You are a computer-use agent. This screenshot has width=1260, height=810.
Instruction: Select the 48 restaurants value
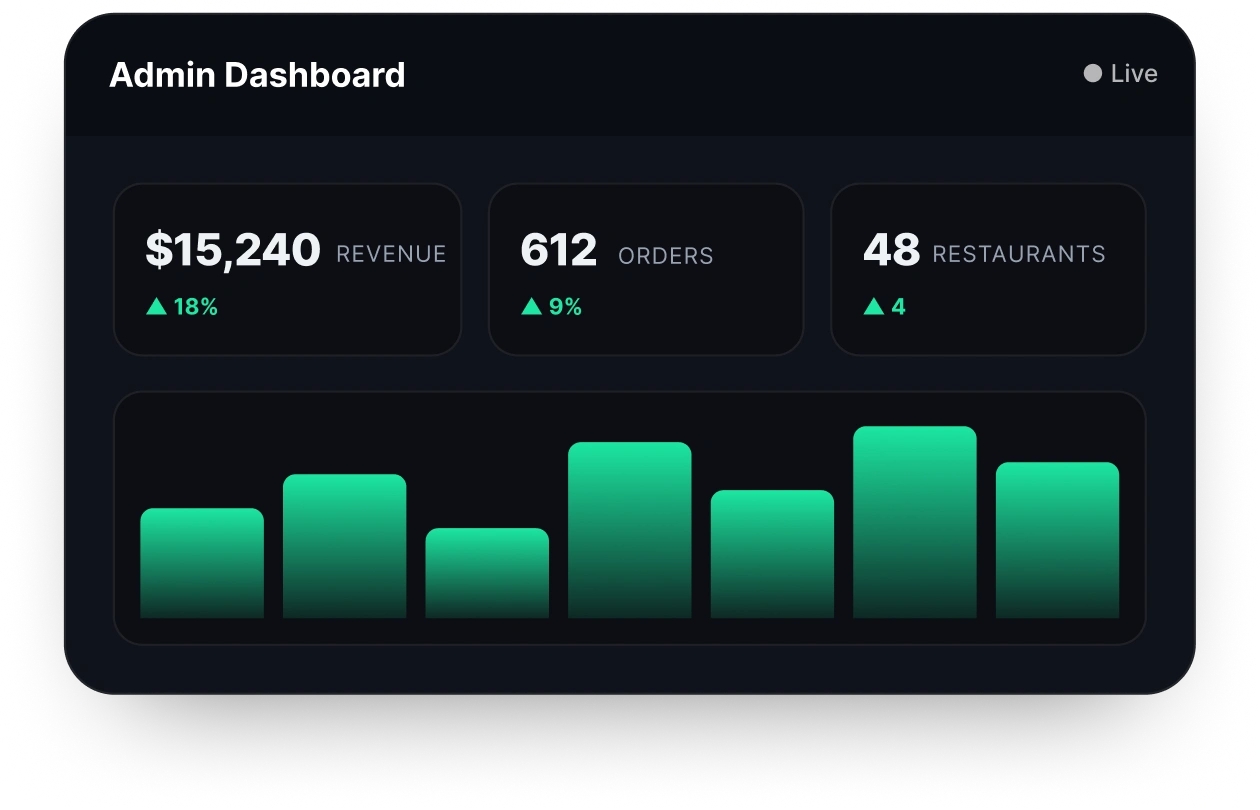coord(891,250)
